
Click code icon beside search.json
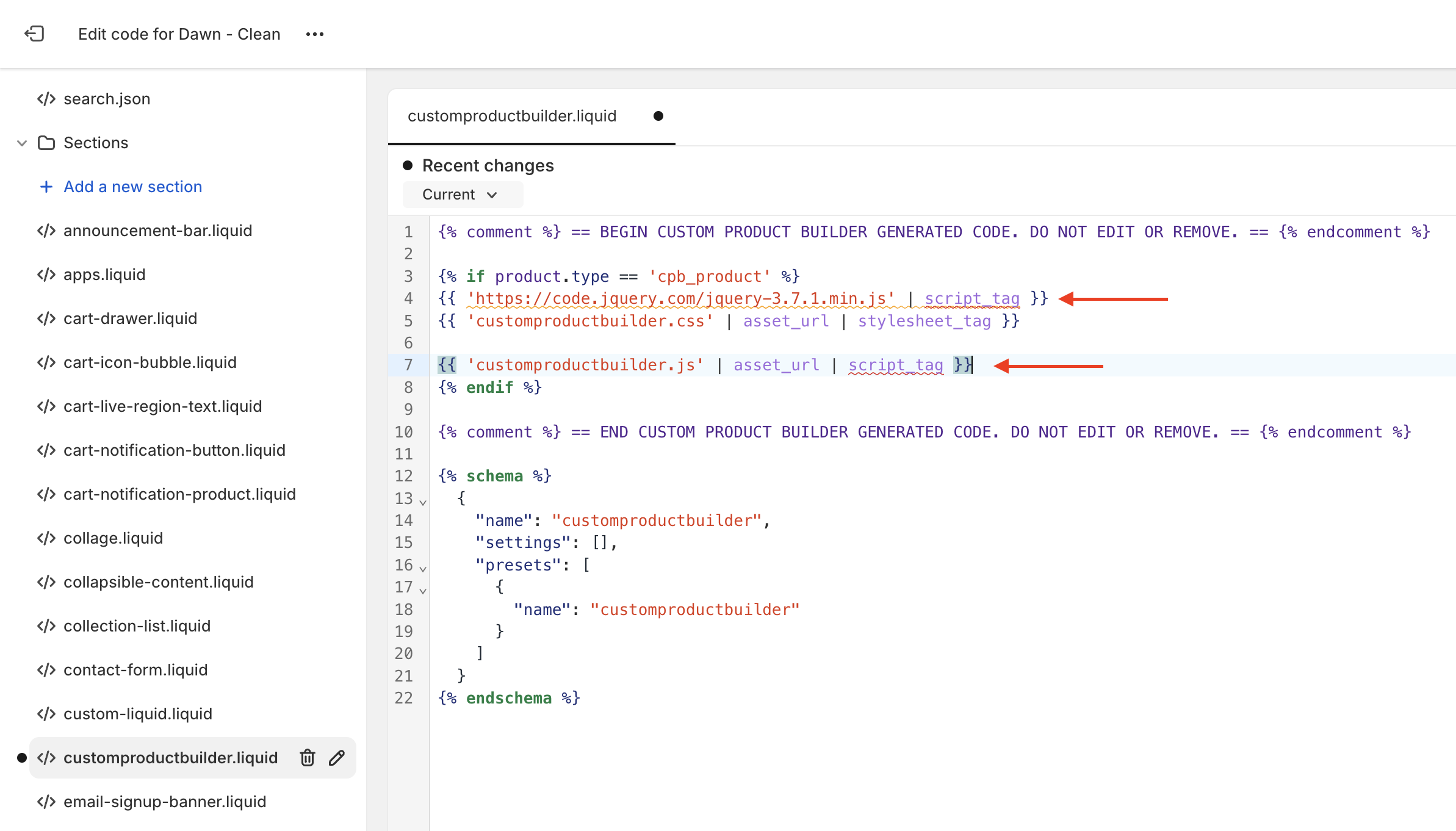coord(46,99)
